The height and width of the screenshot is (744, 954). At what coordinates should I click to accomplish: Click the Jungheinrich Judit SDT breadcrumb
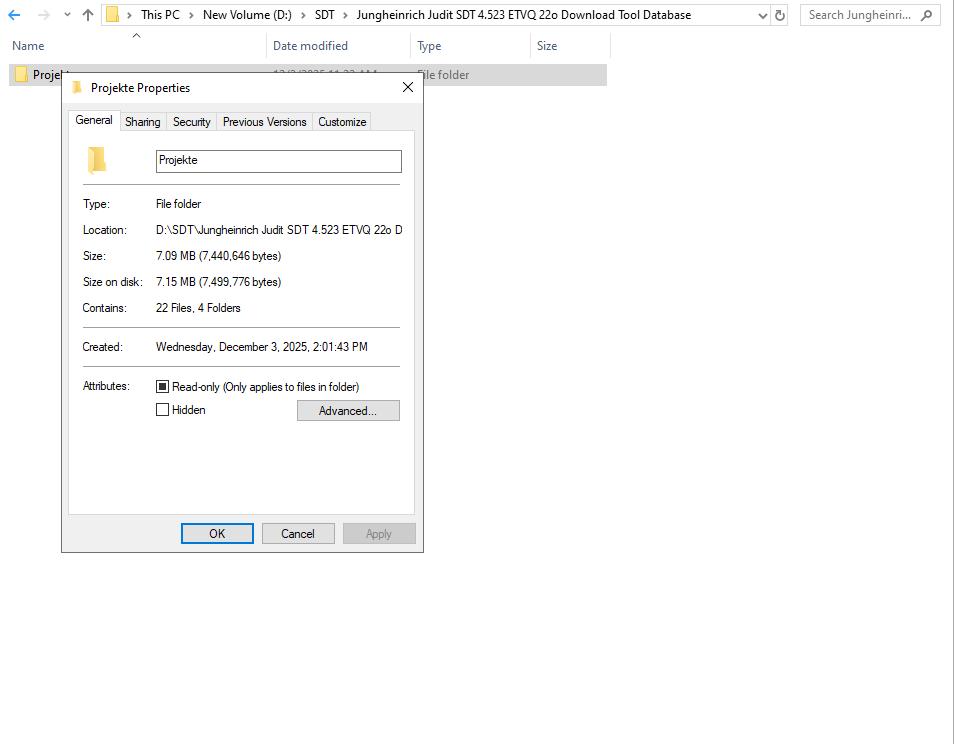coord(523,15)
